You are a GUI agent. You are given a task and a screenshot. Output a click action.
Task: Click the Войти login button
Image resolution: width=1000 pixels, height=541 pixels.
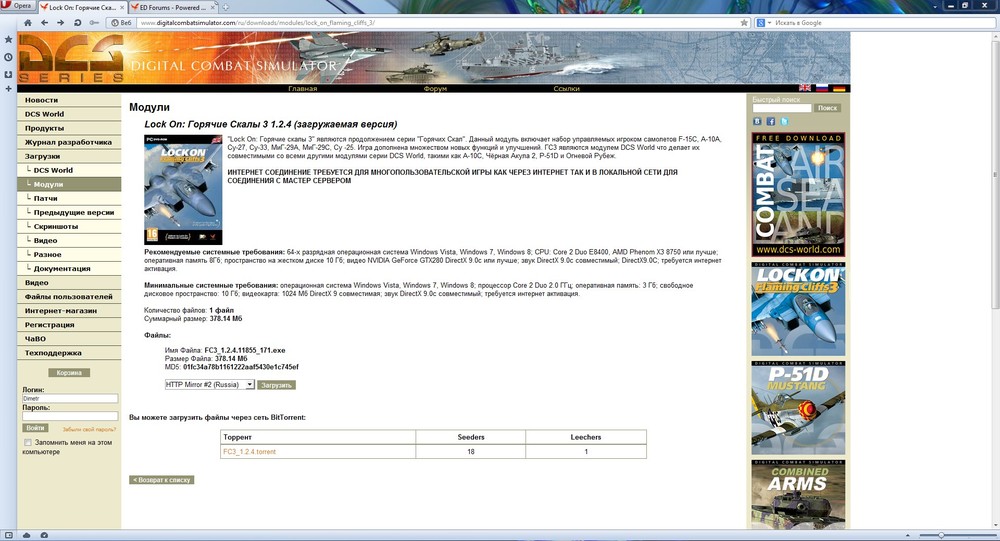[x=35, y=428]
